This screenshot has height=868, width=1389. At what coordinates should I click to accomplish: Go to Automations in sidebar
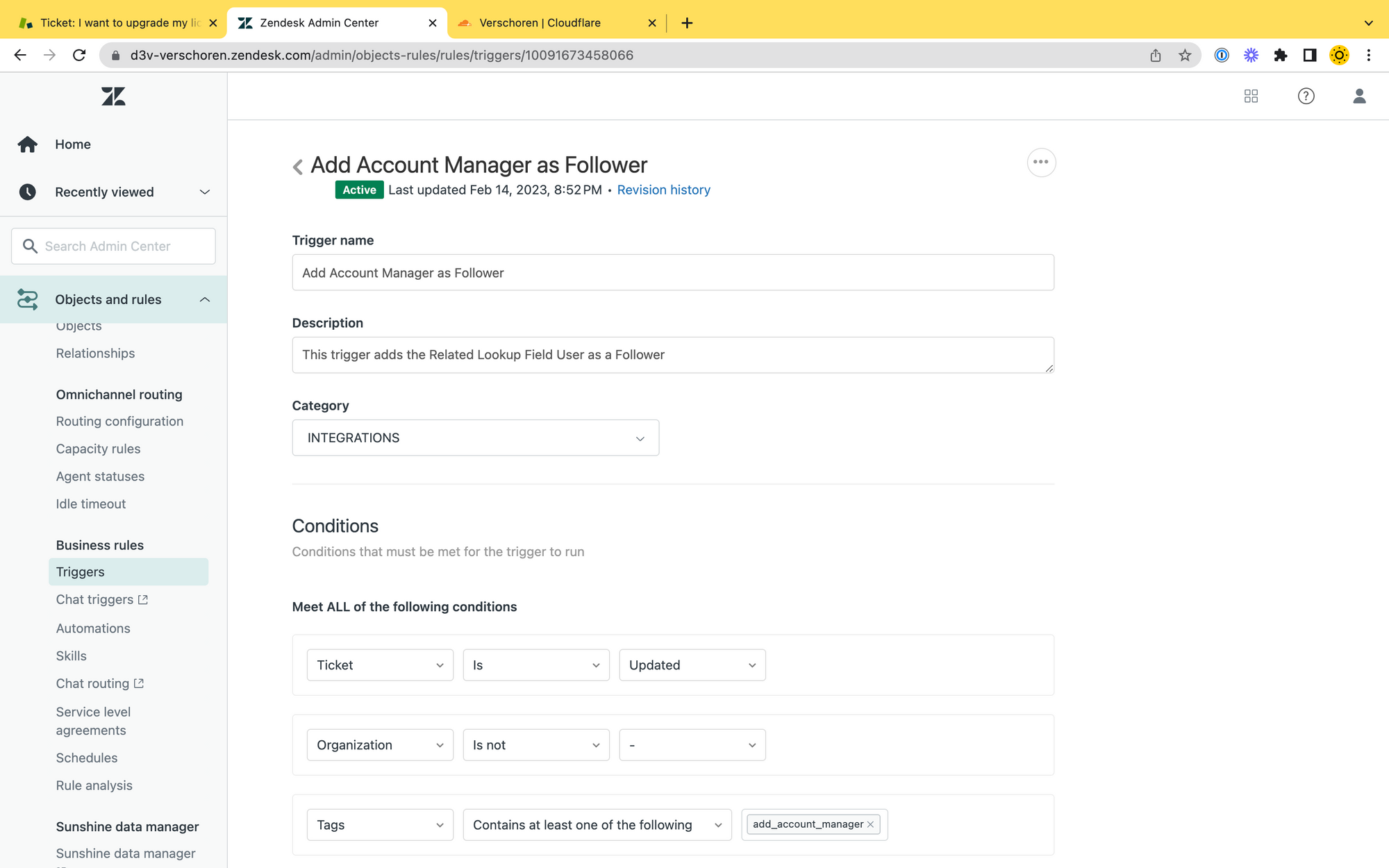click(93, 628)
